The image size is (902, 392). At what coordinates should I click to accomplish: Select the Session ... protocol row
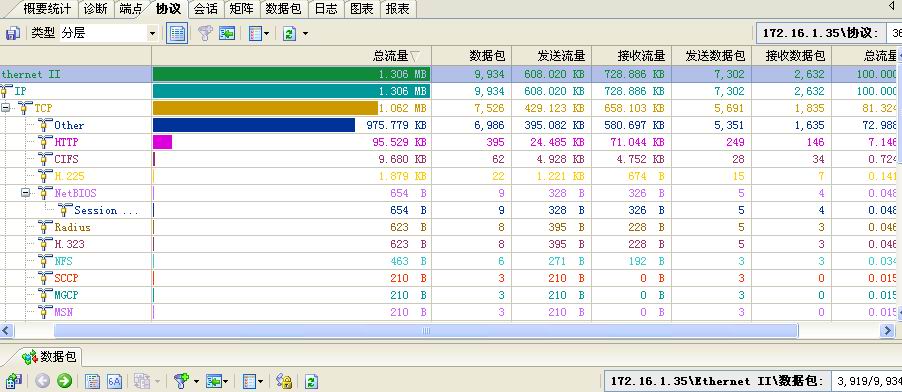(449, 210)
